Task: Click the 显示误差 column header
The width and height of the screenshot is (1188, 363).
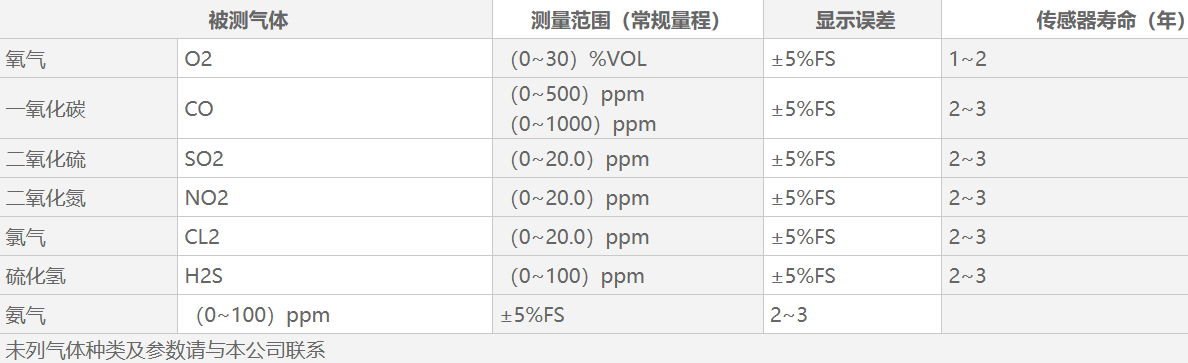Action: (852, 20)
